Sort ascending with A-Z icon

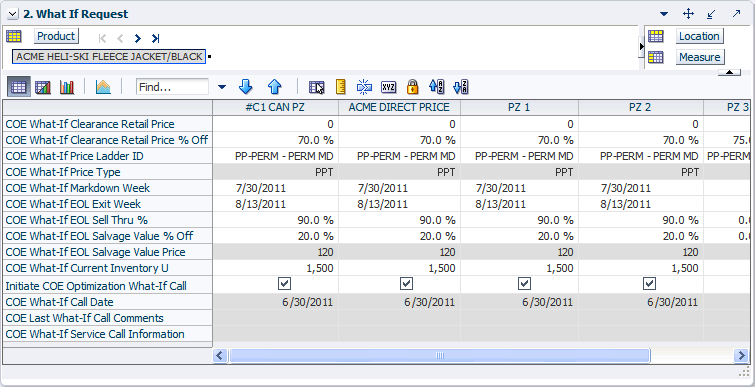coord(436,87)
